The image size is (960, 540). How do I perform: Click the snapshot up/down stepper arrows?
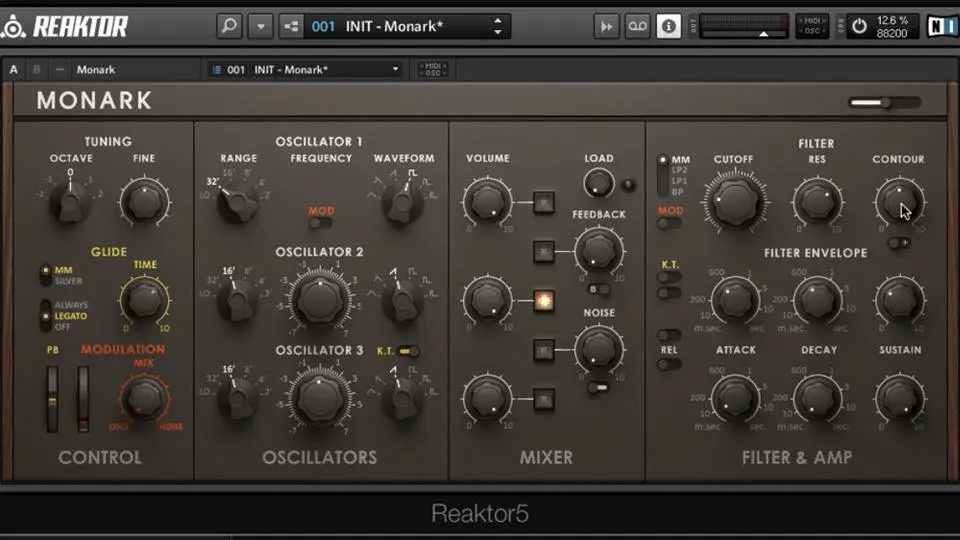coord(498,26)
